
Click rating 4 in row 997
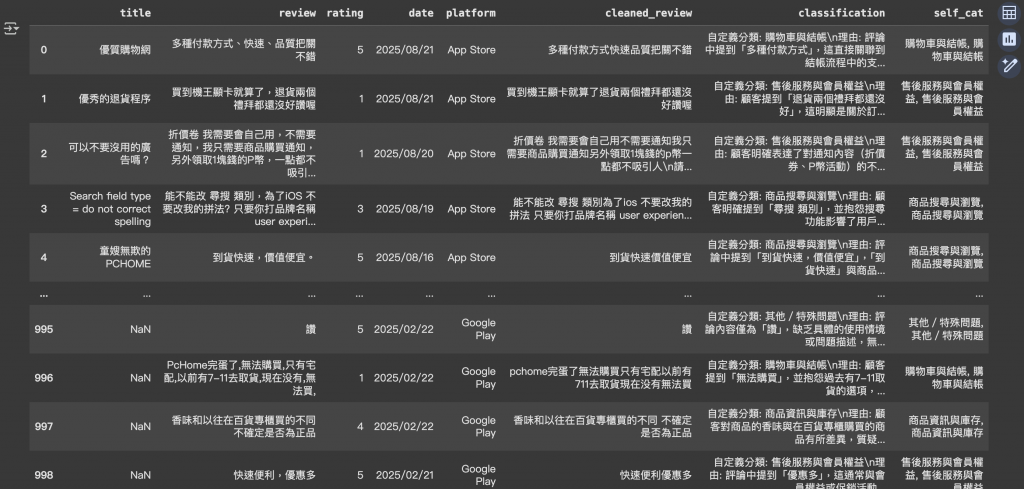pos(360,426)
